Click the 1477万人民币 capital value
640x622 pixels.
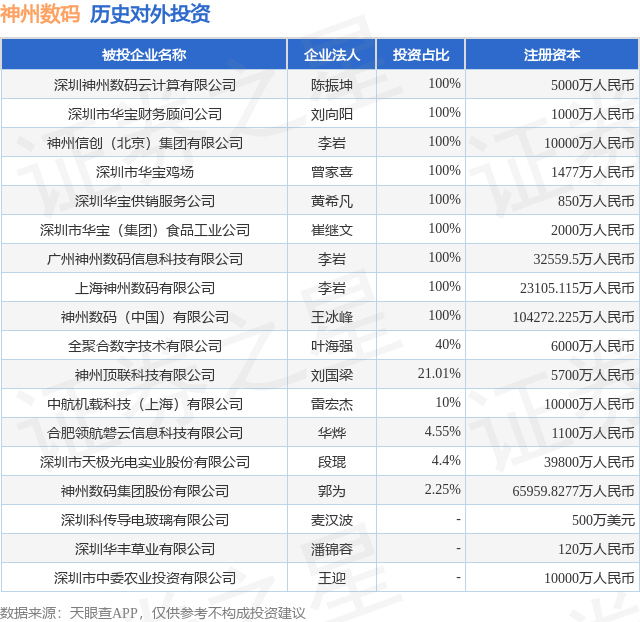tap(593, 172)
